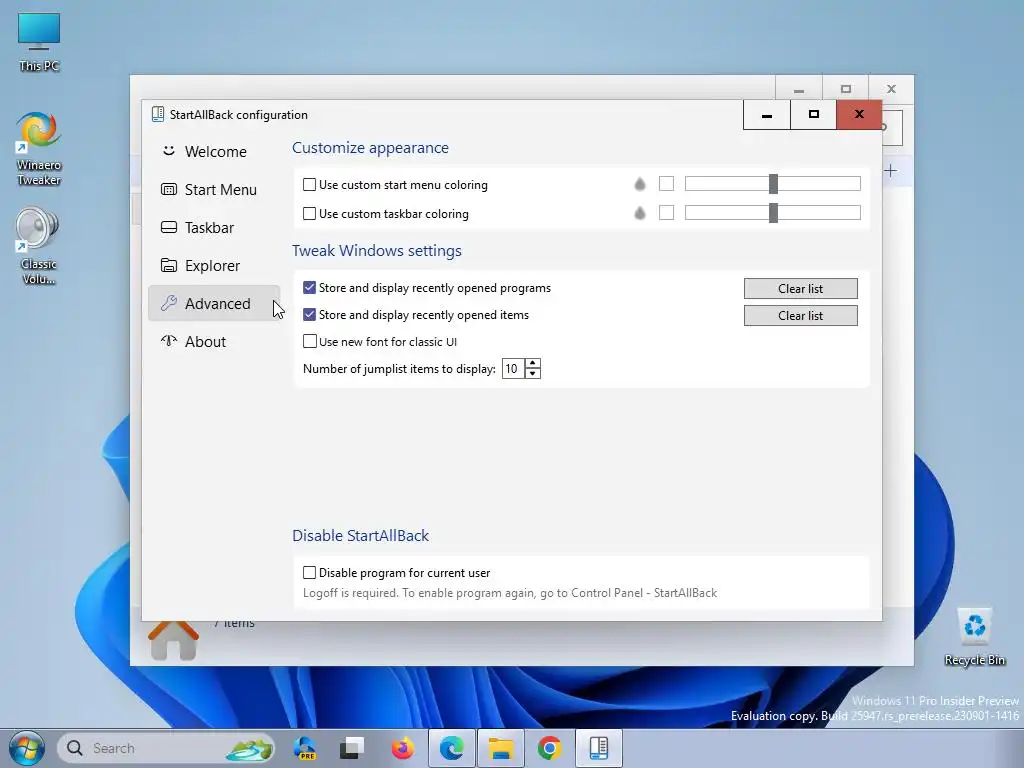
Task: Go to the Taskbar settings section
Action: (x=214, y=227)
